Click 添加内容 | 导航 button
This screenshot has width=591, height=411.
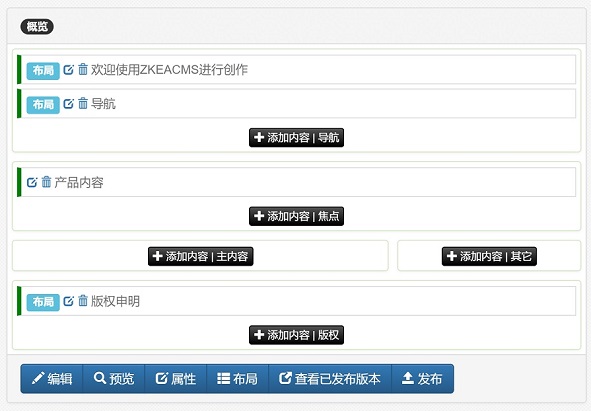(296, 138)
